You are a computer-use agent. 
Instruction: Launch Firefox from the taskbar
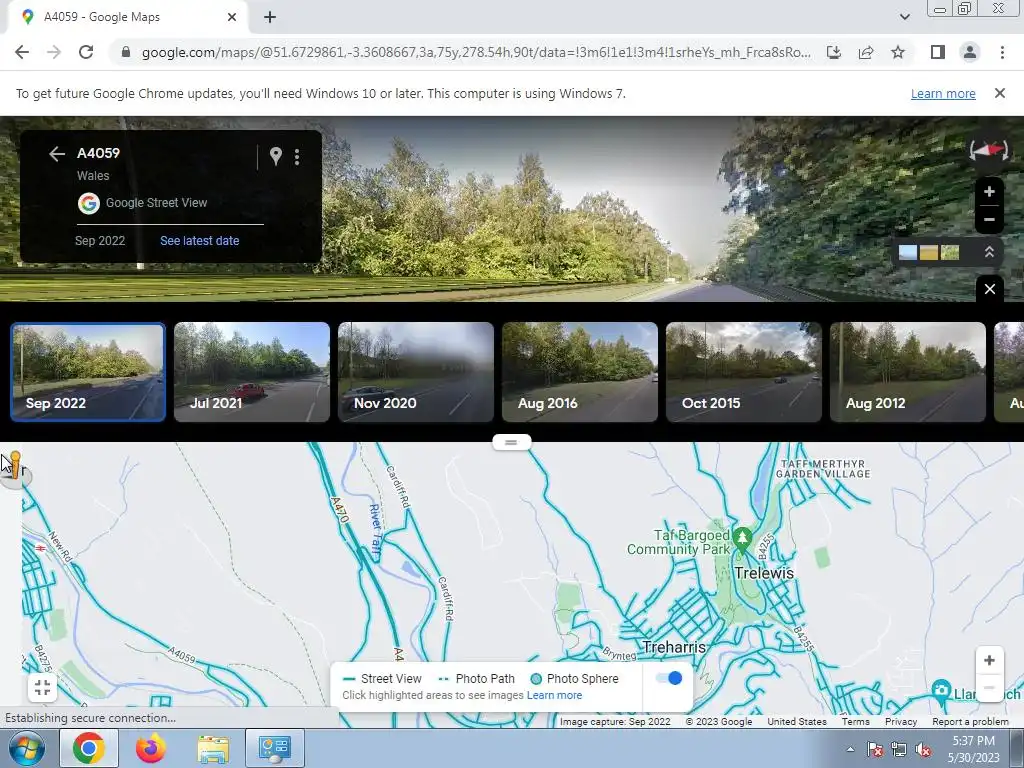pos(150,748)
